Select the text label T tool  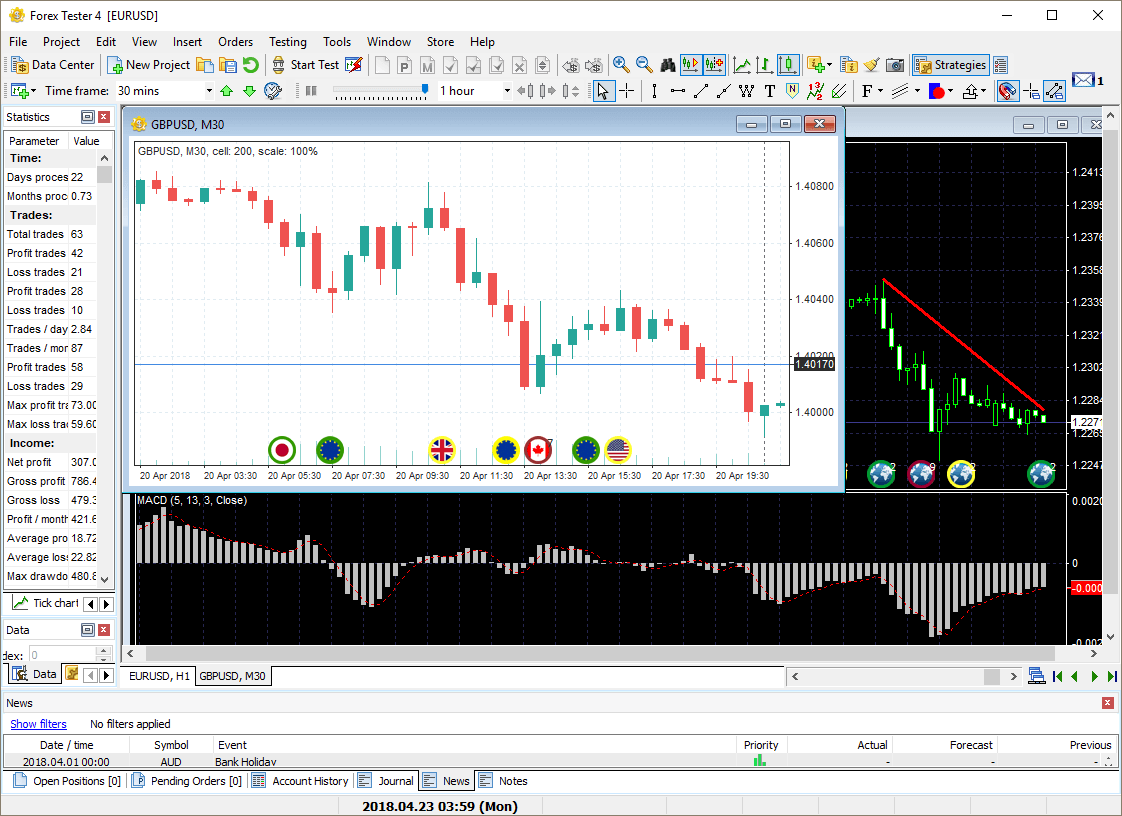tap(769, 91)
